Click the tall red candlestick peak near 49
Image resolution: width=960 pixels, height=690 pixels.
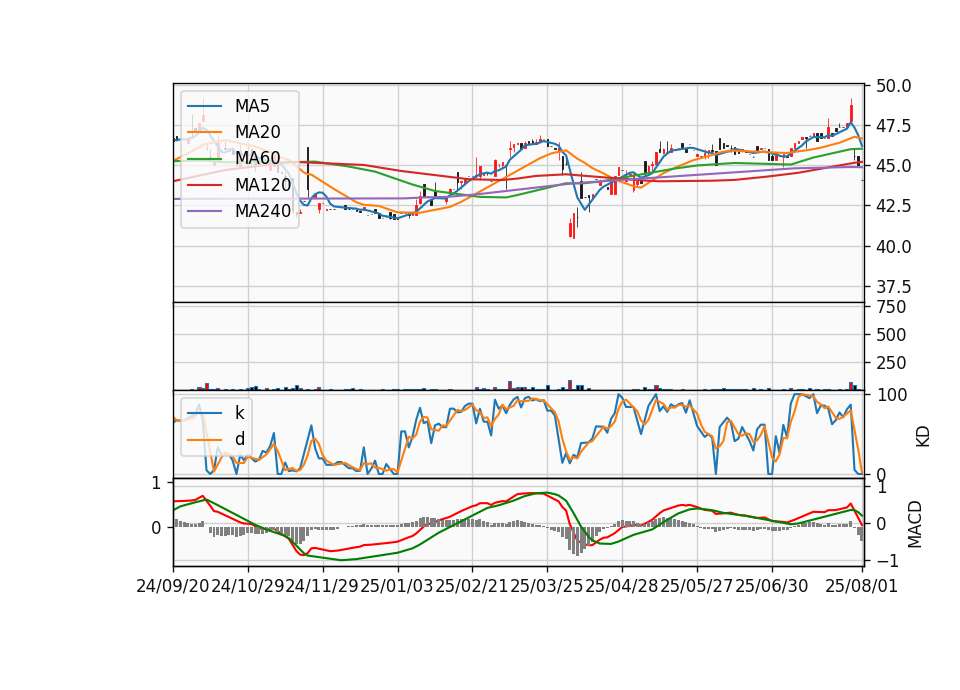click(850, 113)
